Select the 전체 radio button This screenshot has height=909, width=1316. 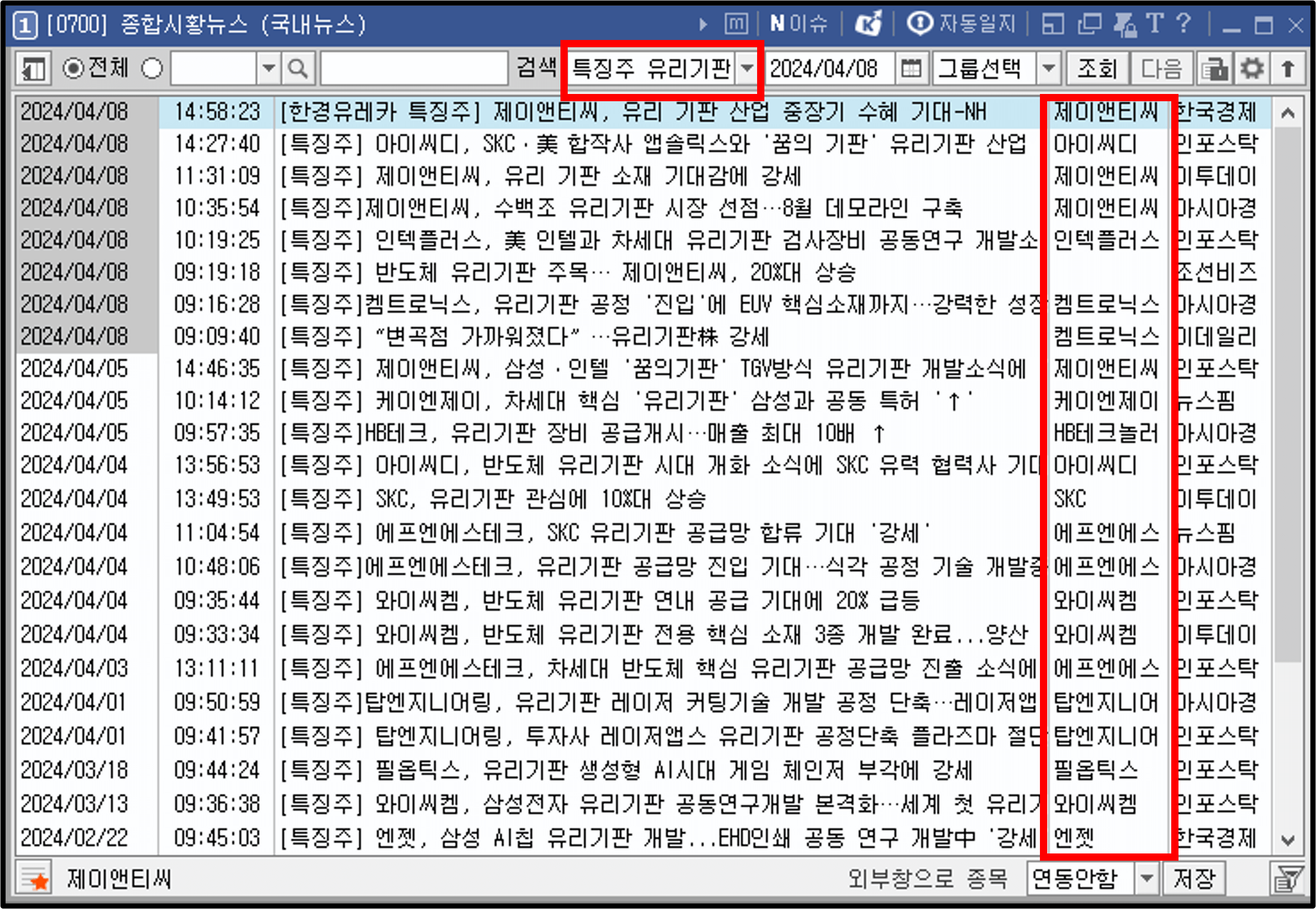click(73, 69)
